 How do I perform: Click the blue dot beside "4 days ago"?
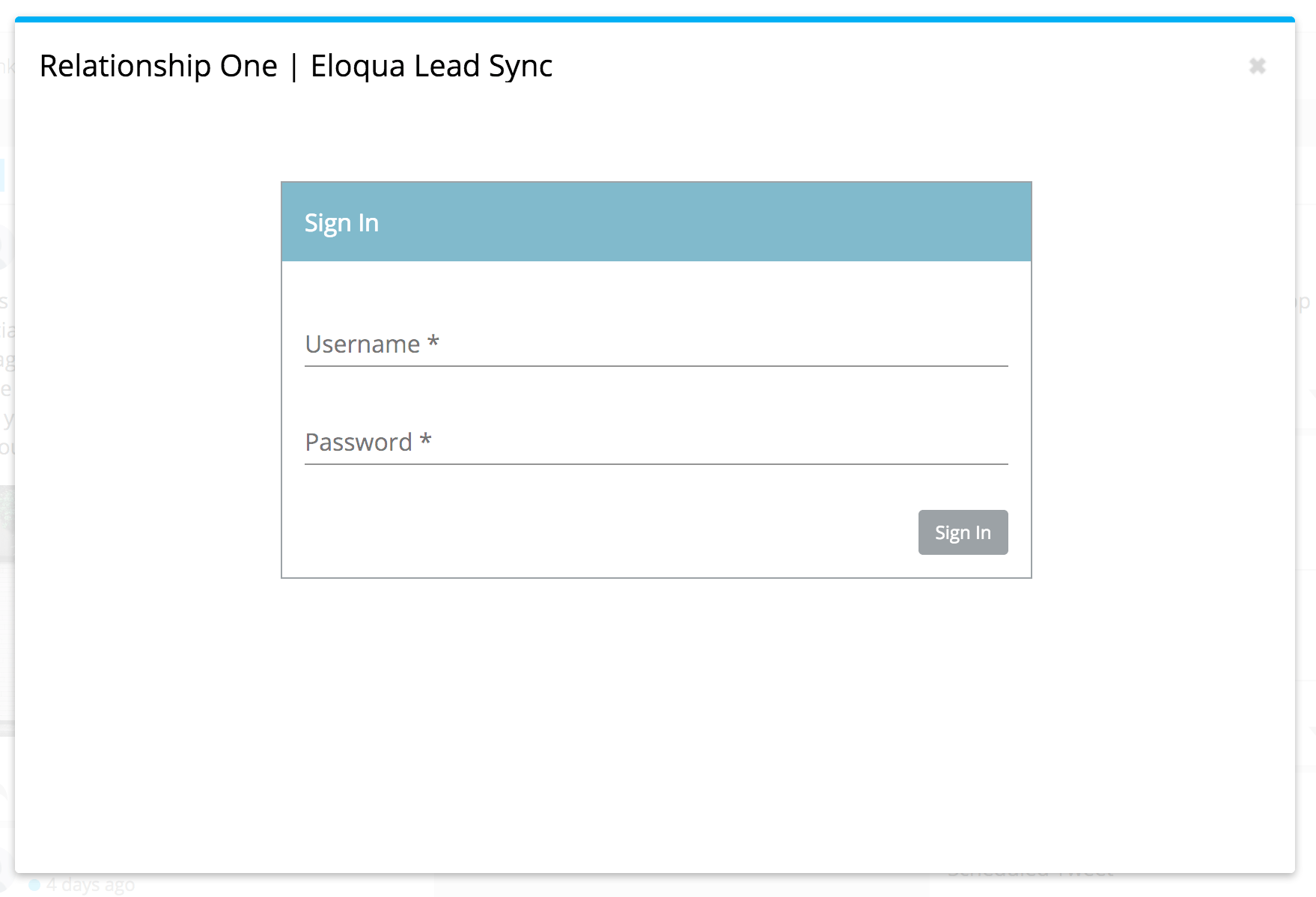tap(34, 884)
